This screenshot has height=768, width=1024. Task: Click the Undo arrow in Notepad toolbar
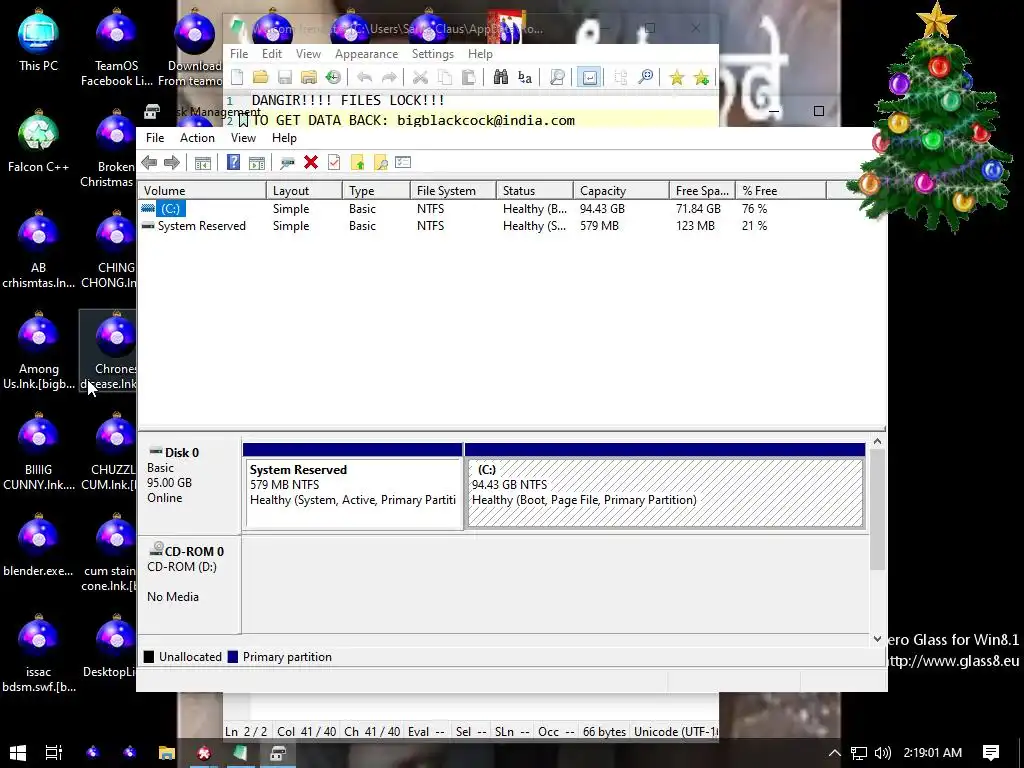[x=364, y=78]
